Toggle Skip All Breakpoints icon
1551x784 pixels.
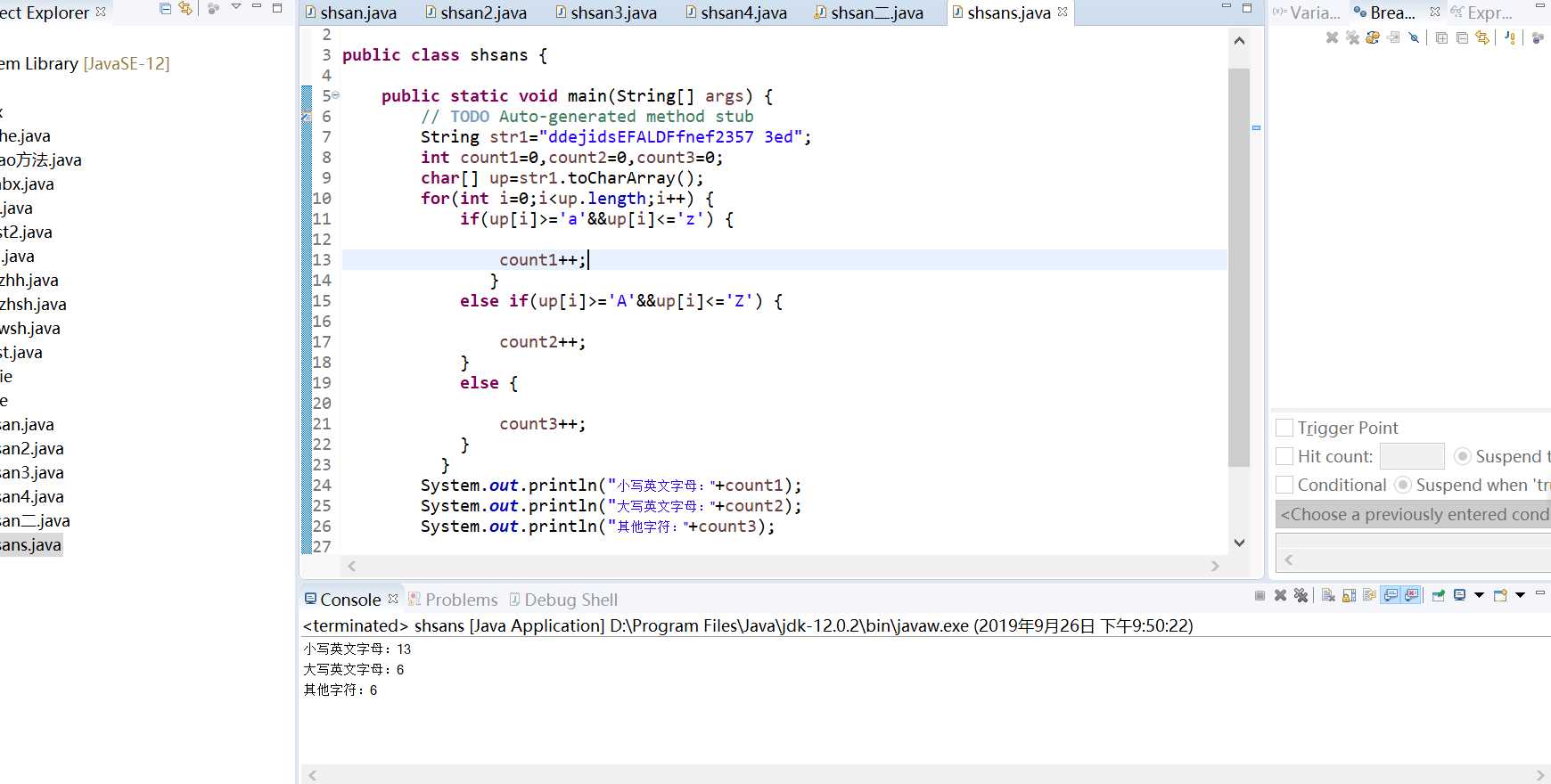click(x=1414, y=37)
